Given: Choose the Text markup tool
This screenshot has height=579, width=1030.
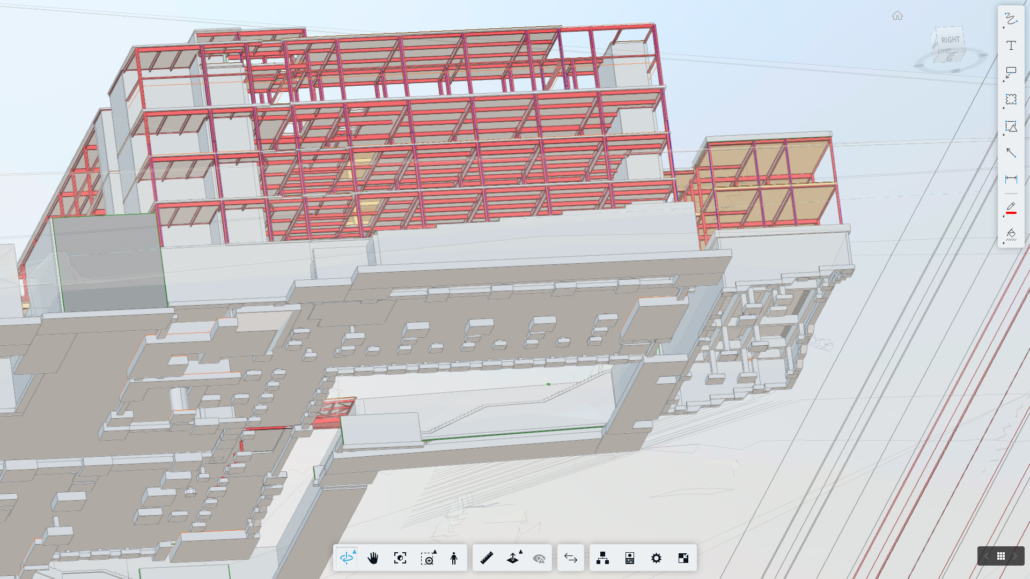Looking at the screenshot, I should coord(1011,46).
